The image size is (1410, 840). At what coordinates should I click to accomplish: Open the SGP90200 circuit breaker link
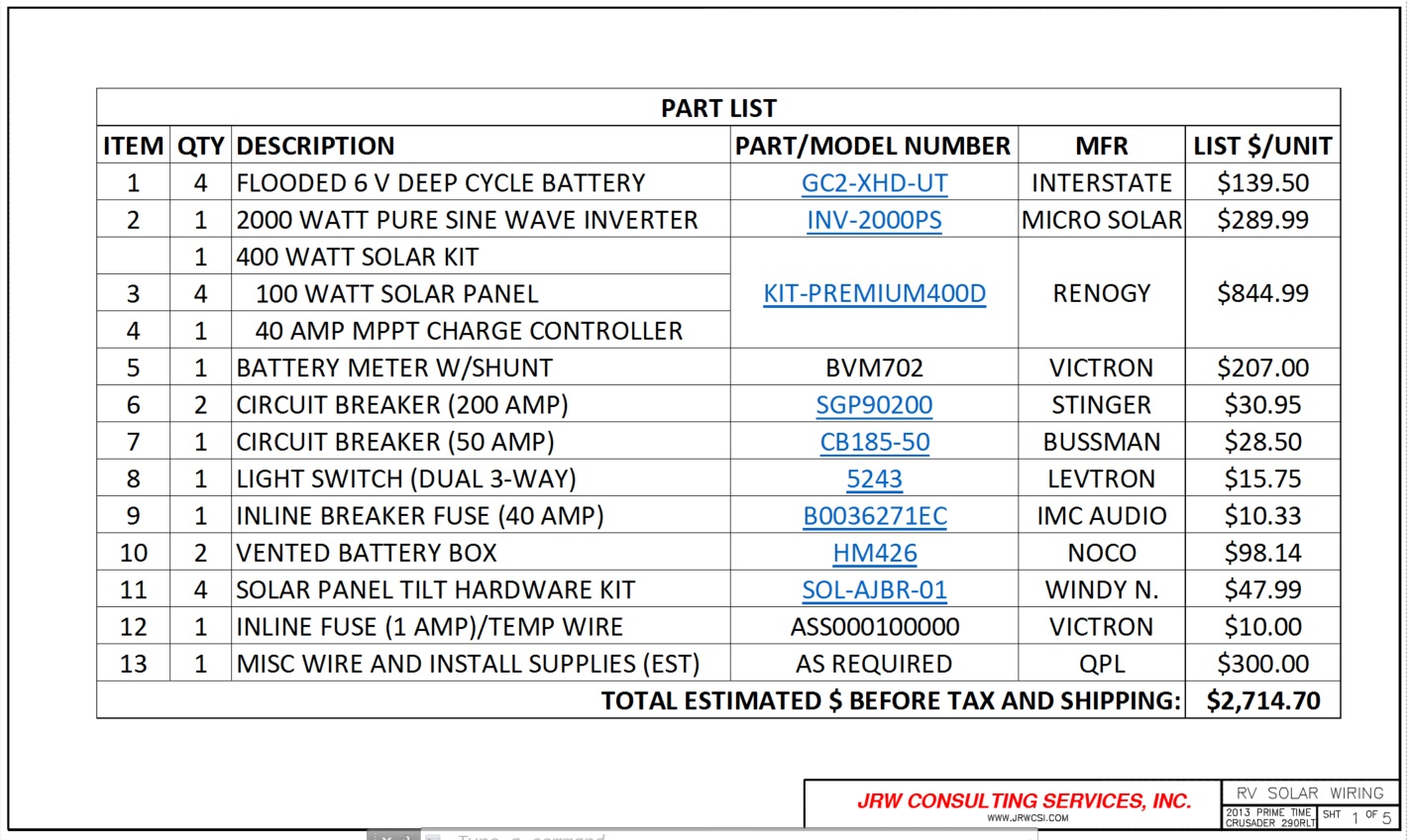tap(874, 405)
